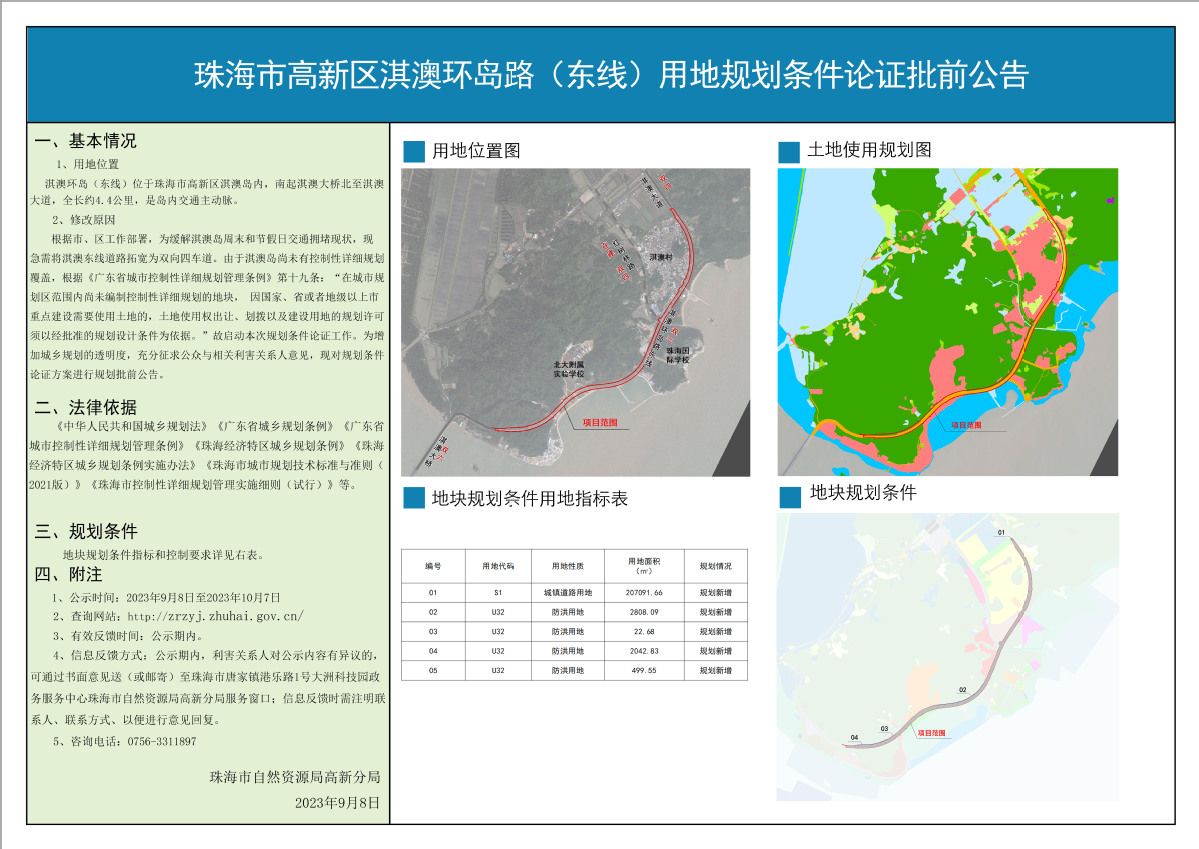Click the date 2023年9月8日 under the signature

click(x=337, y=803)
